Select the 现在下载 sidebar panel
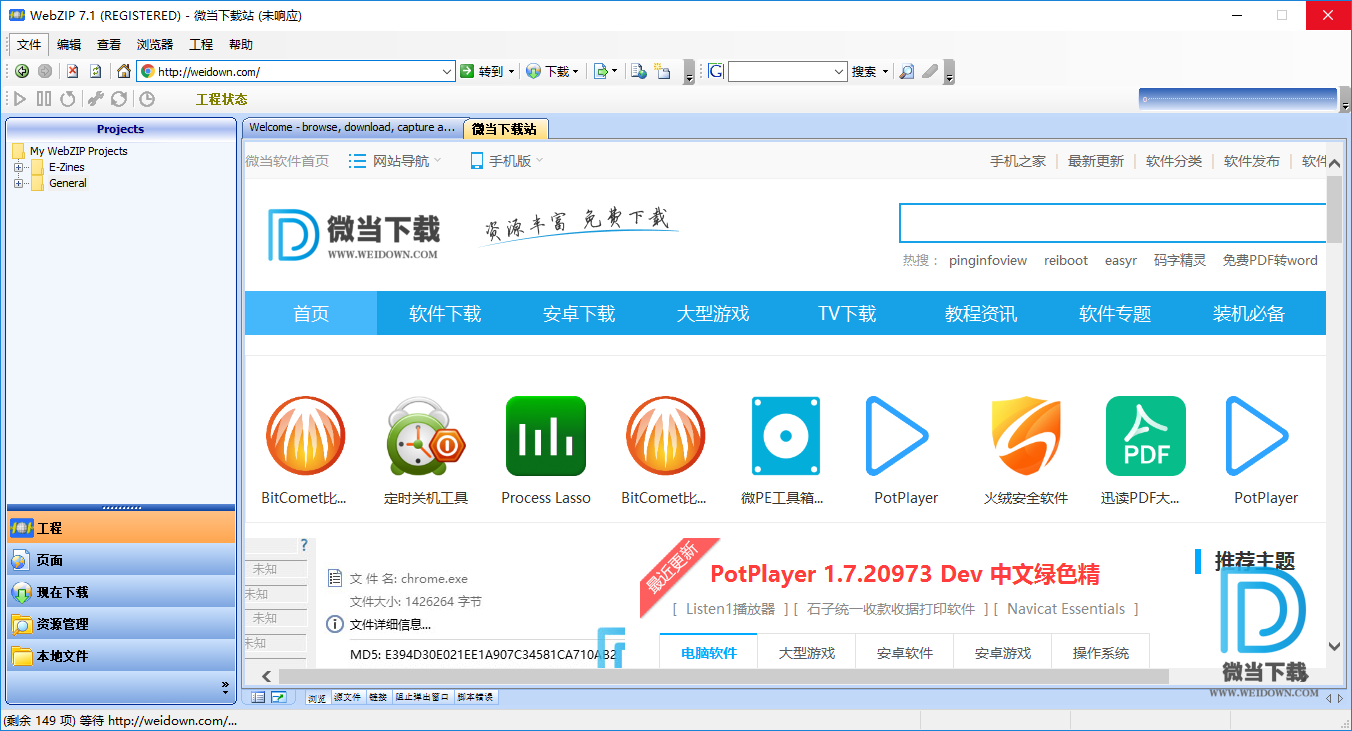Viewport: 1352px width, 731px height. (121, 592)
